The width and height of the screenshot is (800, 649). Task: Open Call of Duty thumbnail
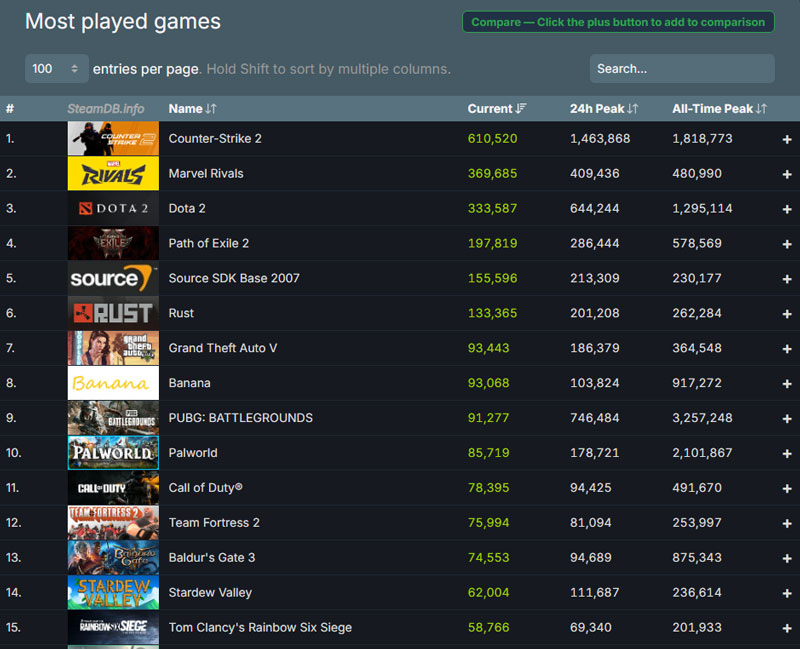113,488
